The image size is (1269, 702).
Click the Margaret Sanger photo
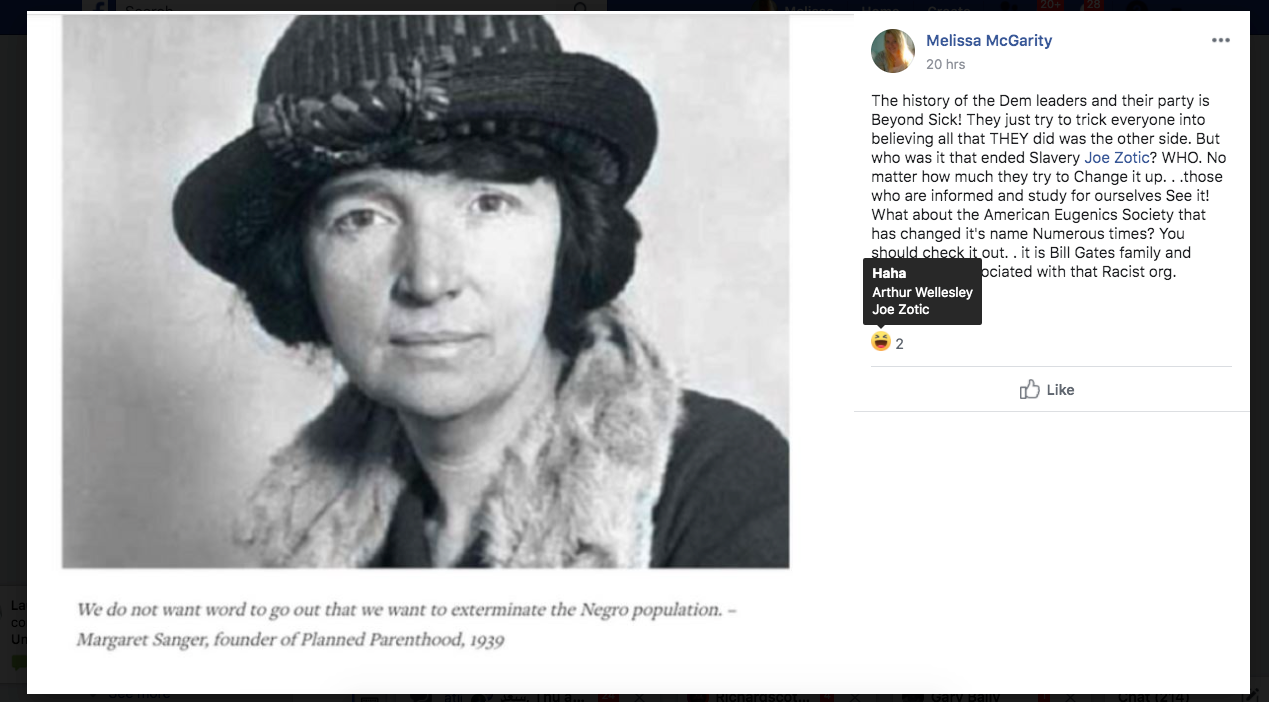point(426,290)
